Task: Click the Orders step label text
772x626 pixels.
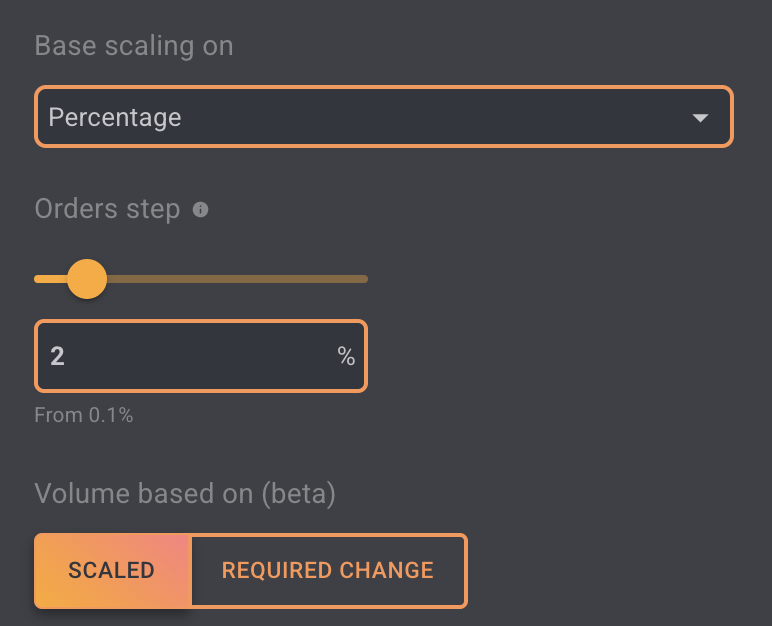Action: [107, 209]
